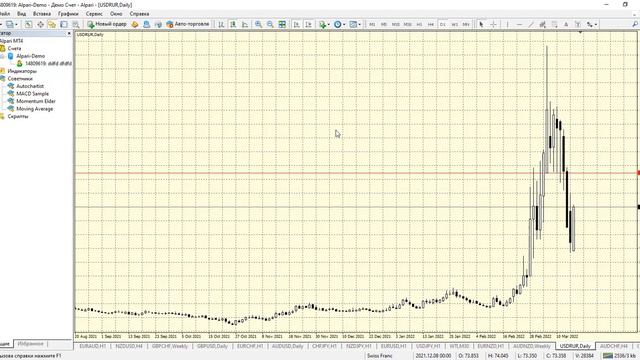Open the Navigator folder-star icon
The image size is (640, 360).
click(x=52, y=24)
